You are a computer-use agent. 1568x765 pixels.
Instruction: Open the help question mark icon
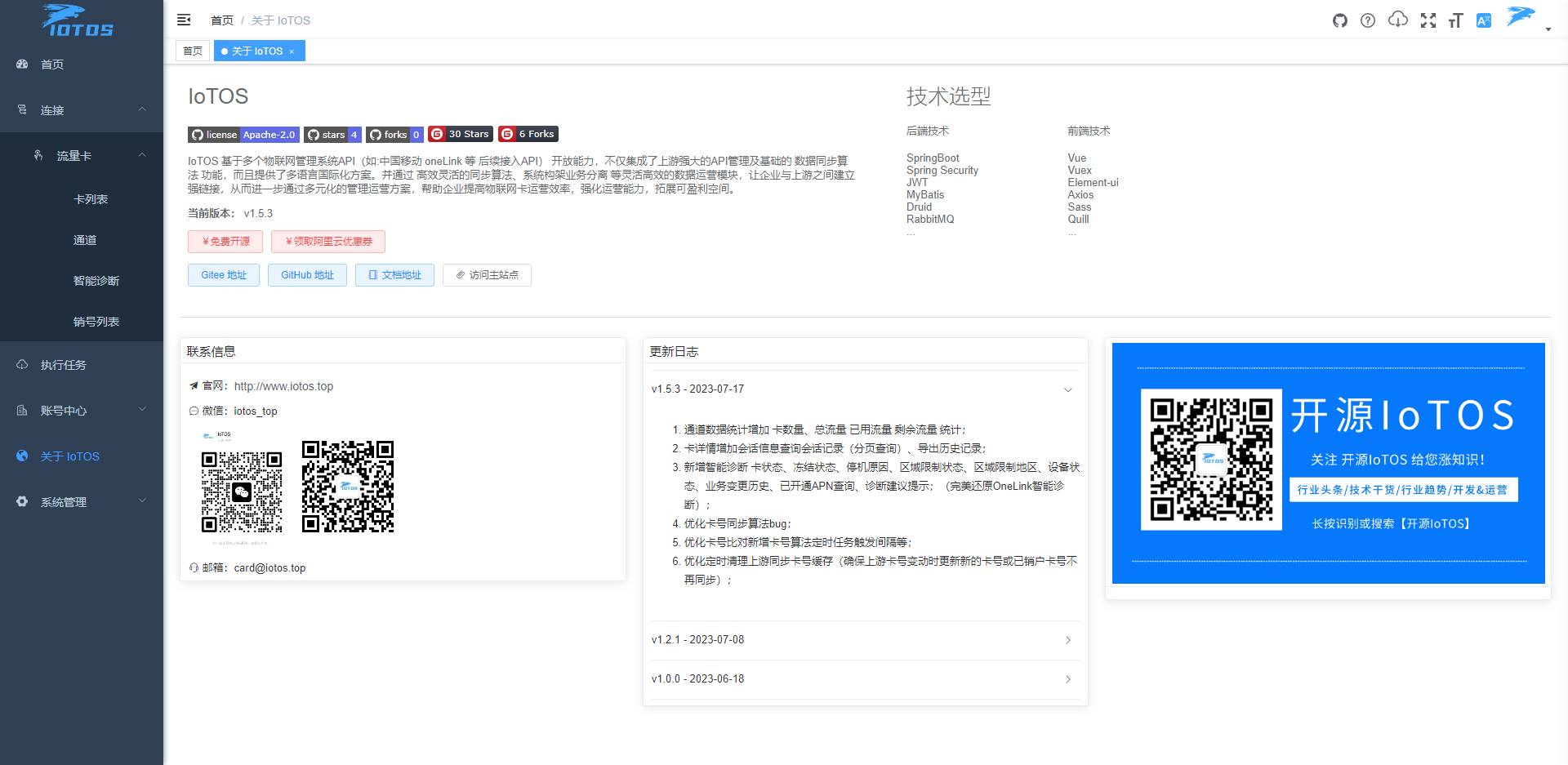[x=1368, y=20]
